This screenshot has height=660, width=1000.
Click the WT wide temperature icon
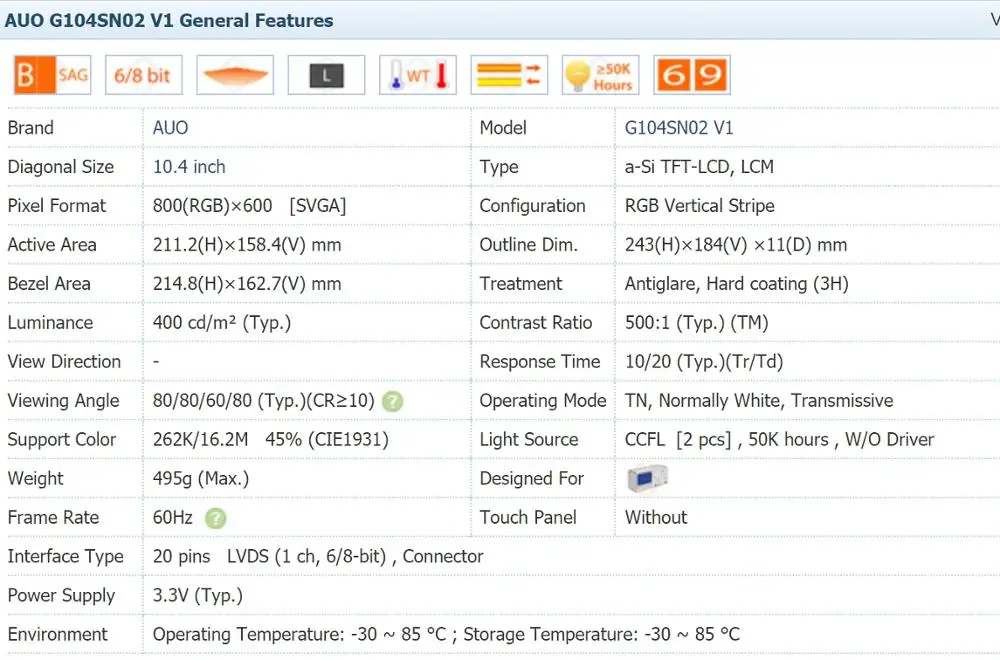418,75
